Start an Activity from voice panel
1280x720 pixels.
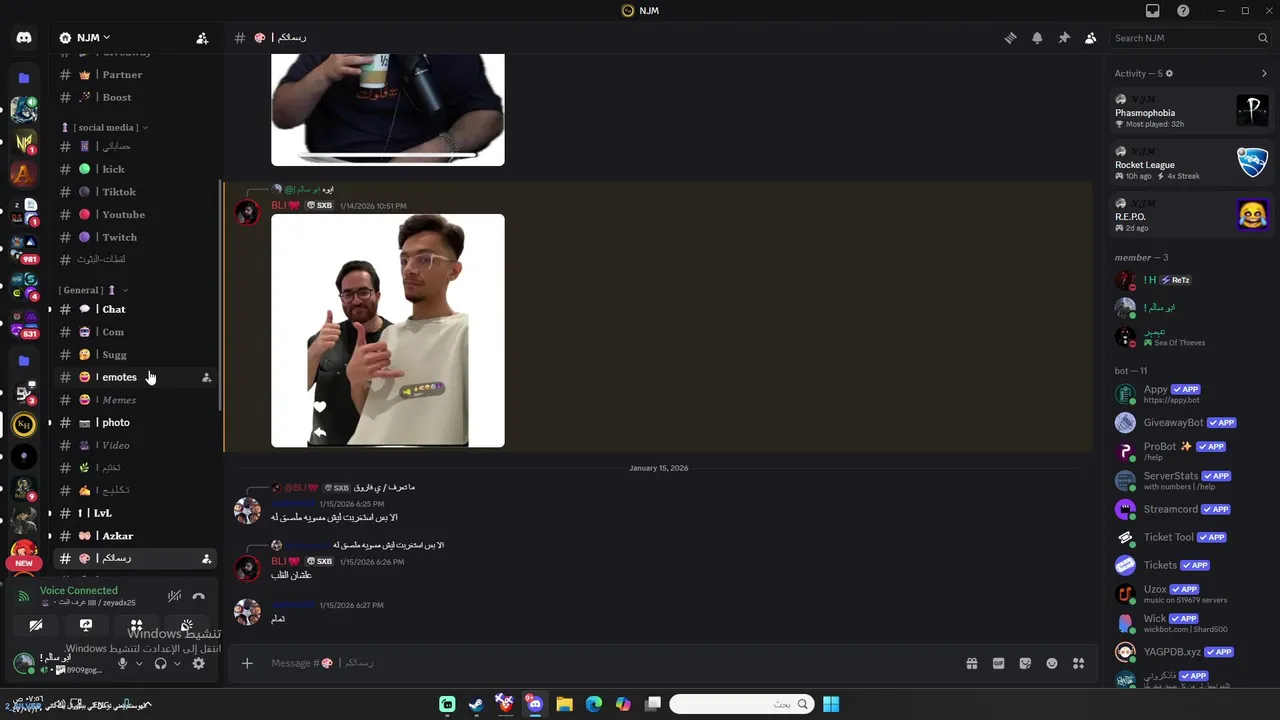pyautogui.click(x=136, y=626)
